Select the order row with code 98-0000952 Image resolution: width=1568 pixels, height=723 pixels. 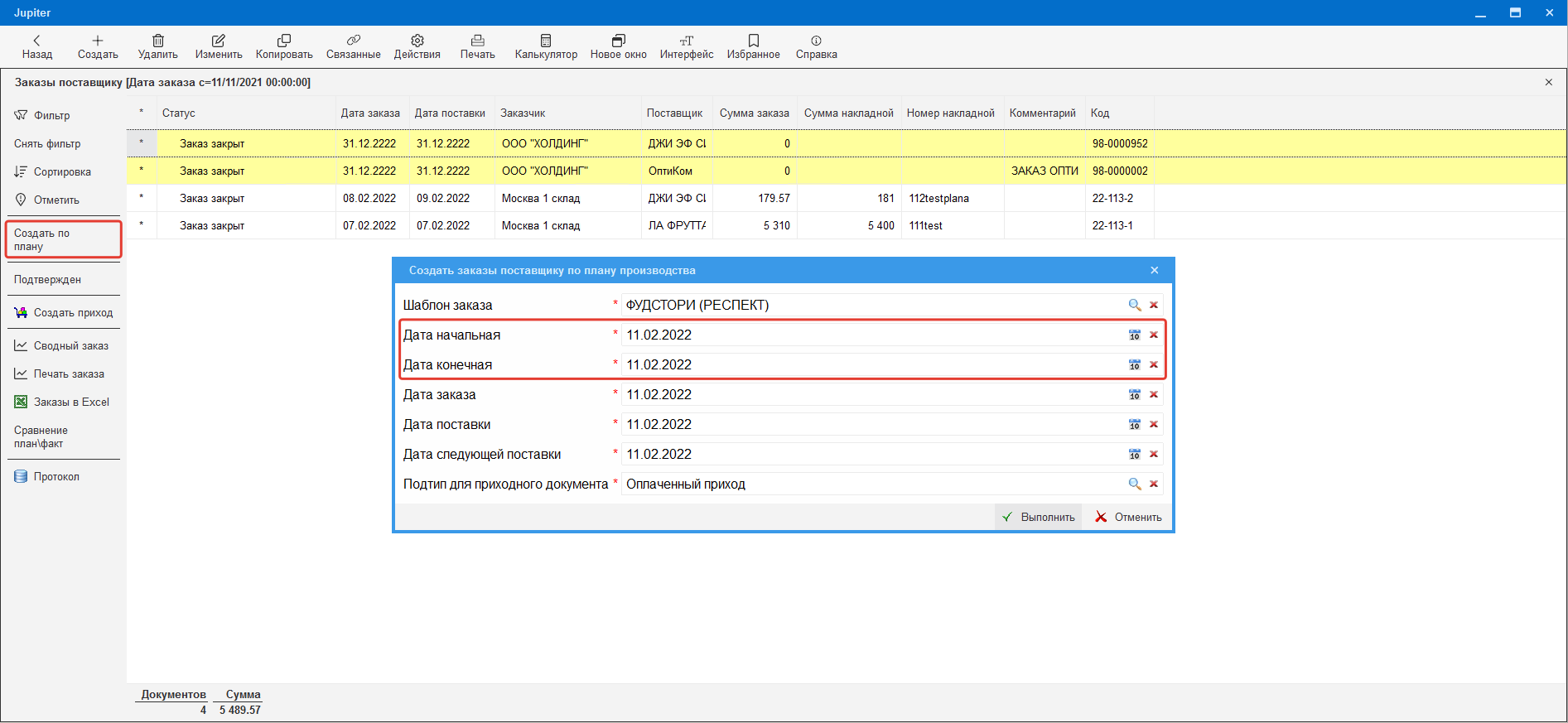[x=847, y=143]
